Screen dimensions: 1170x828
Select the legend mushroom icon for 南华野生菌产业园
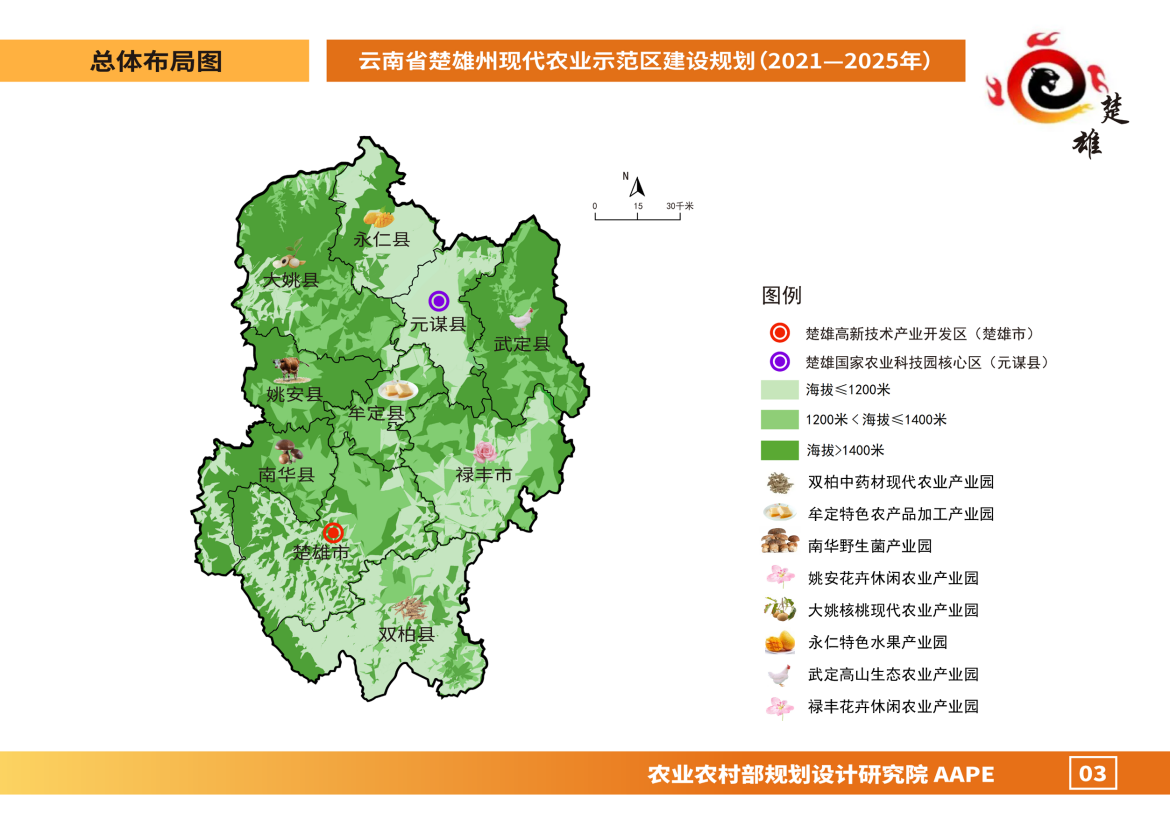[x=779, y=545]
